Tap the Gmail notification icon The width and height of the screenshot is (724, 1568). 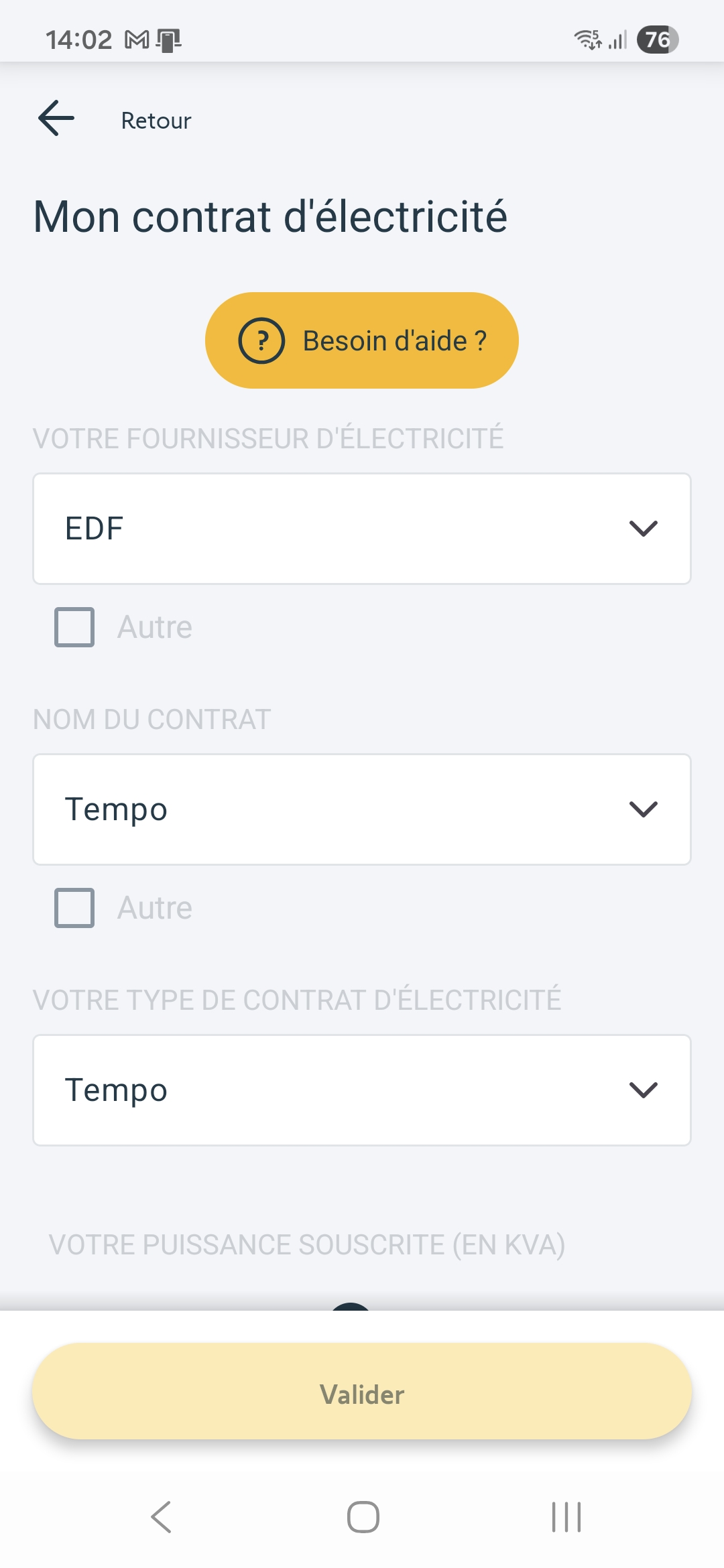(x=137, y=40)
